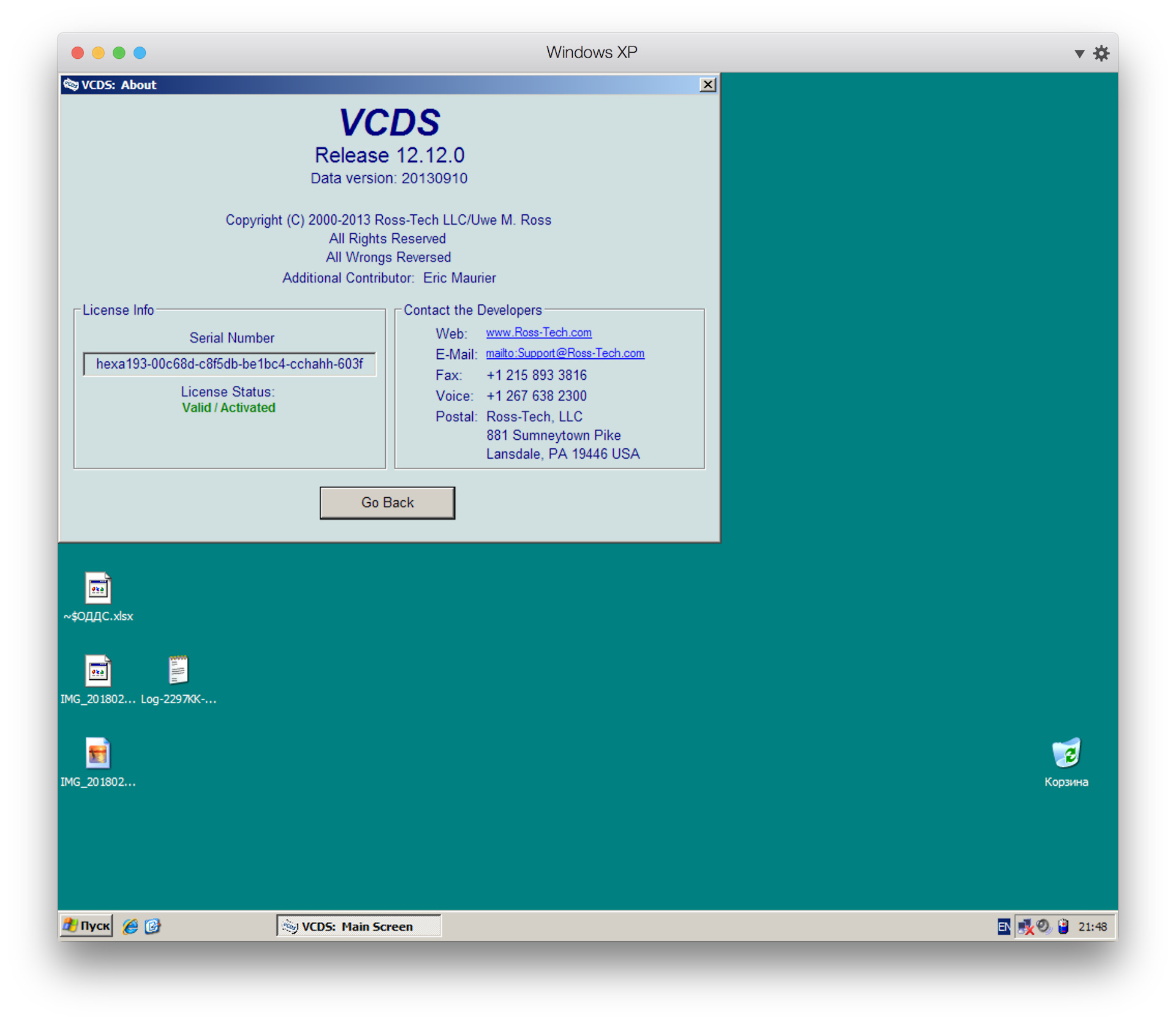Click the EN language indicator in tray
The image size is (1176, 1024).
click(1004, 927)
